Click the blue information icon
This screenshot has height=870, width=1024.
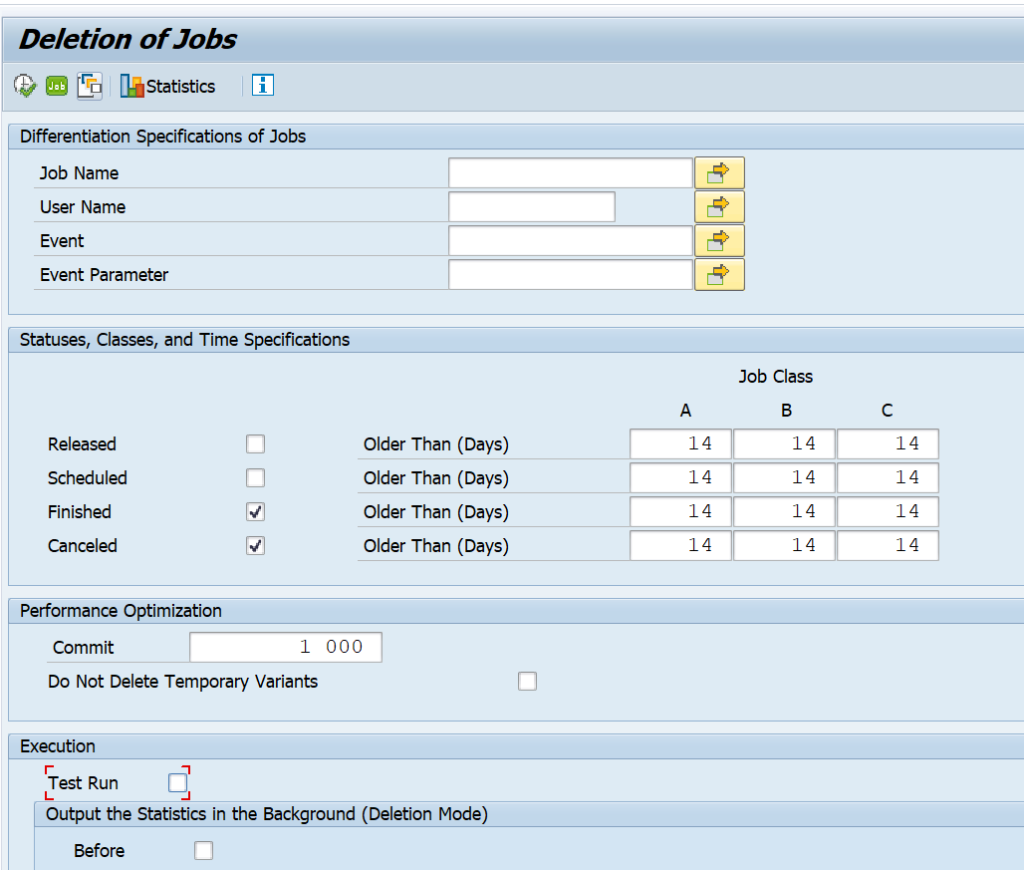[x=263, y=86]
